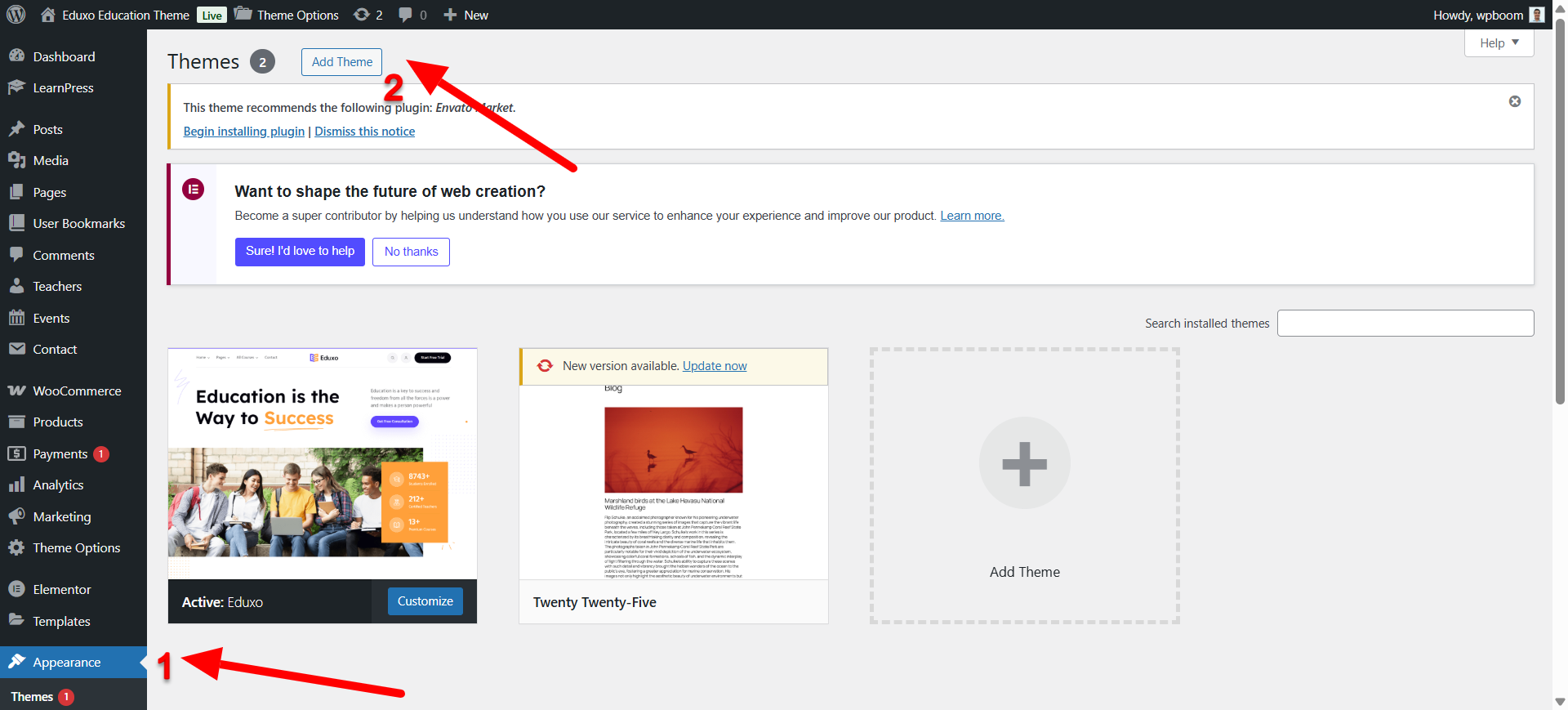Click the Live status badge

[212, 16]
